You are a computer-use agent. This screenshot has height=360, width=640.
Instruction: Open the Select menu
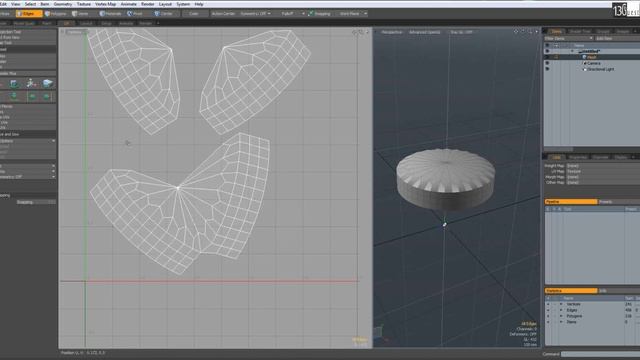point(30,4)
